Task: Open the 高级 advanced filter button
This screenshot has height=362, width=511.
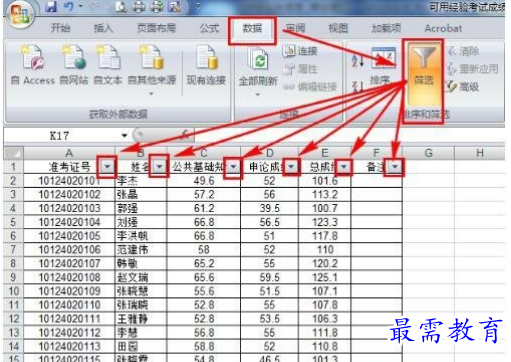Action: pyautogui.click(x=463, y=87)
